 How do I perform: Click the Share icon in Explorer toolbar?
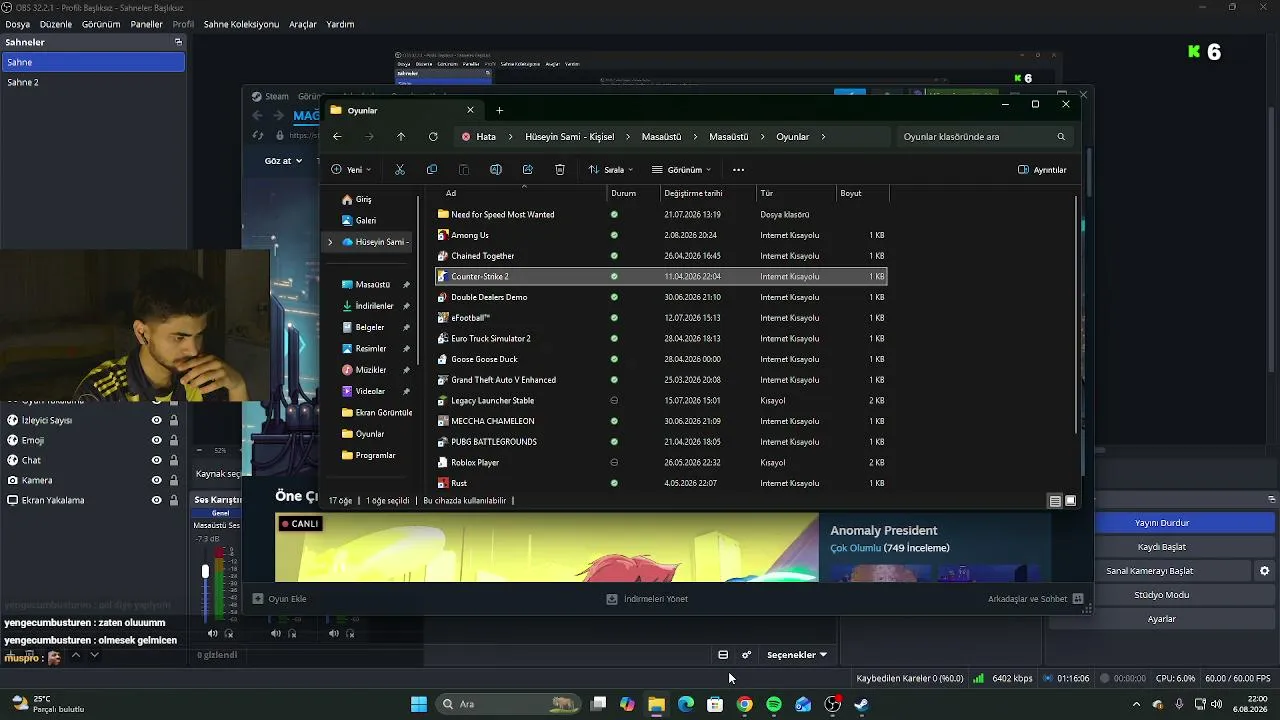(528, 170)
